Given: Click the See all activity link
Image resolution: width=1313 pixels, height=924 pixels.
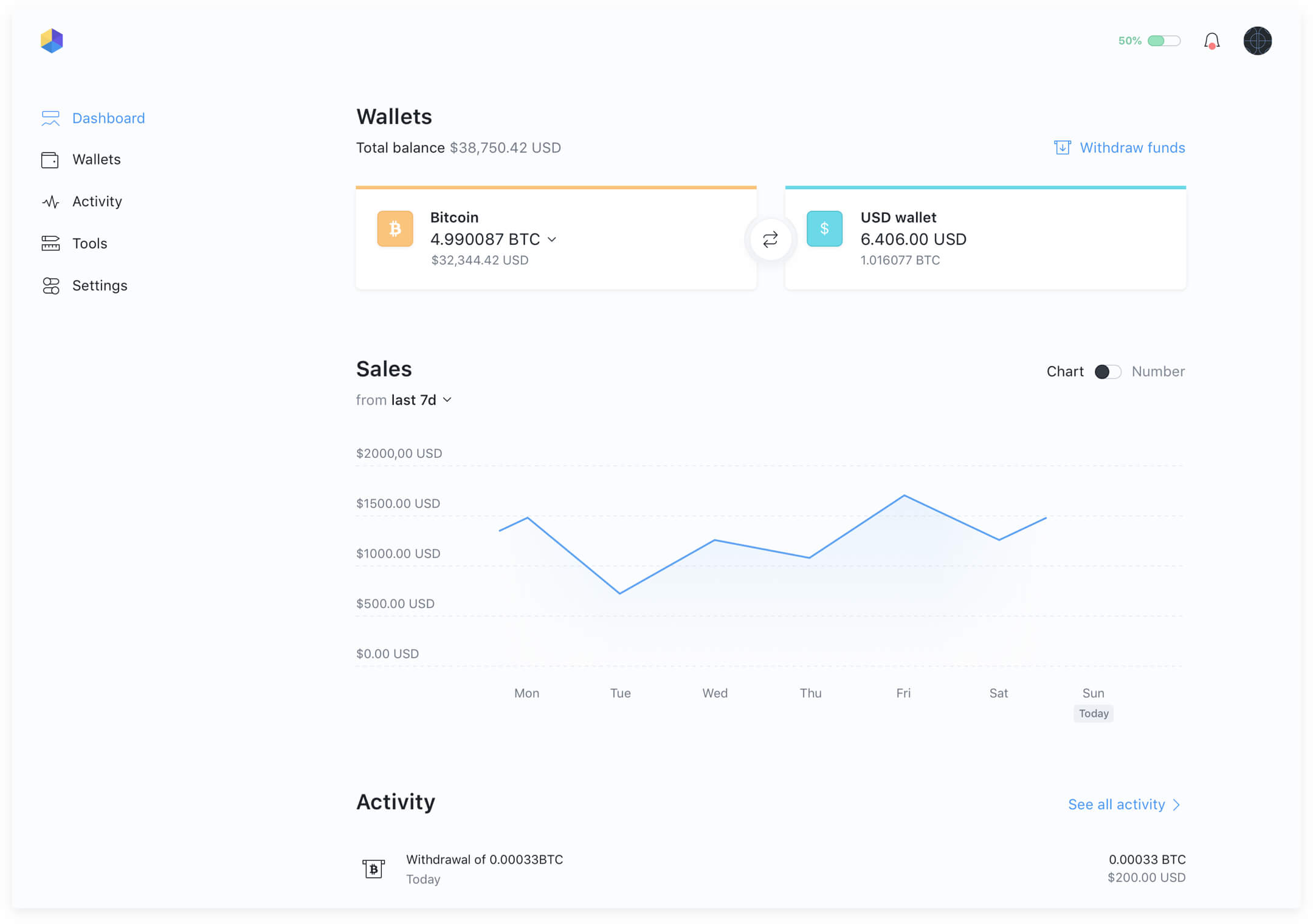Looking at the screenshot, I should [1116, 804].
